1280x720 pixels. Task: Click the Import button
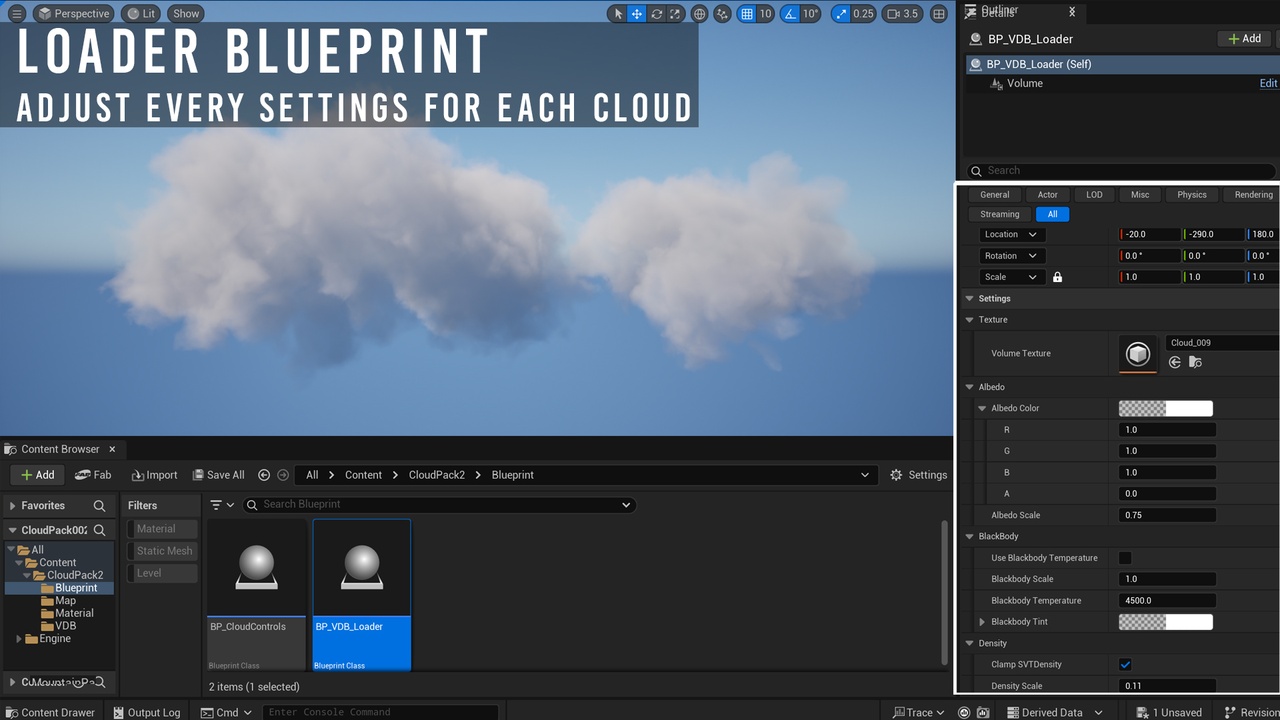(154, 475)
